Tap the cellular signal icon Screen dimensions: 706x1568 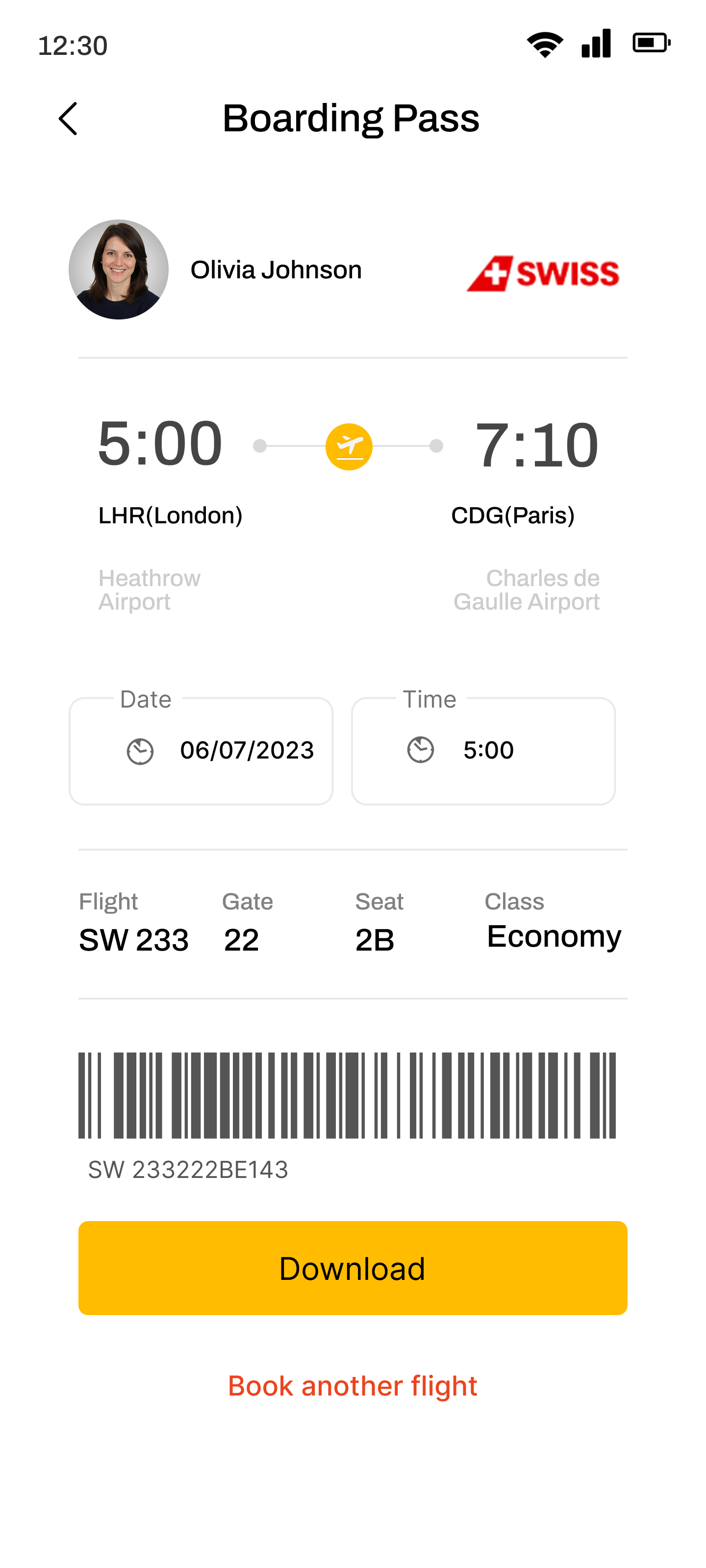pos(596,44)
